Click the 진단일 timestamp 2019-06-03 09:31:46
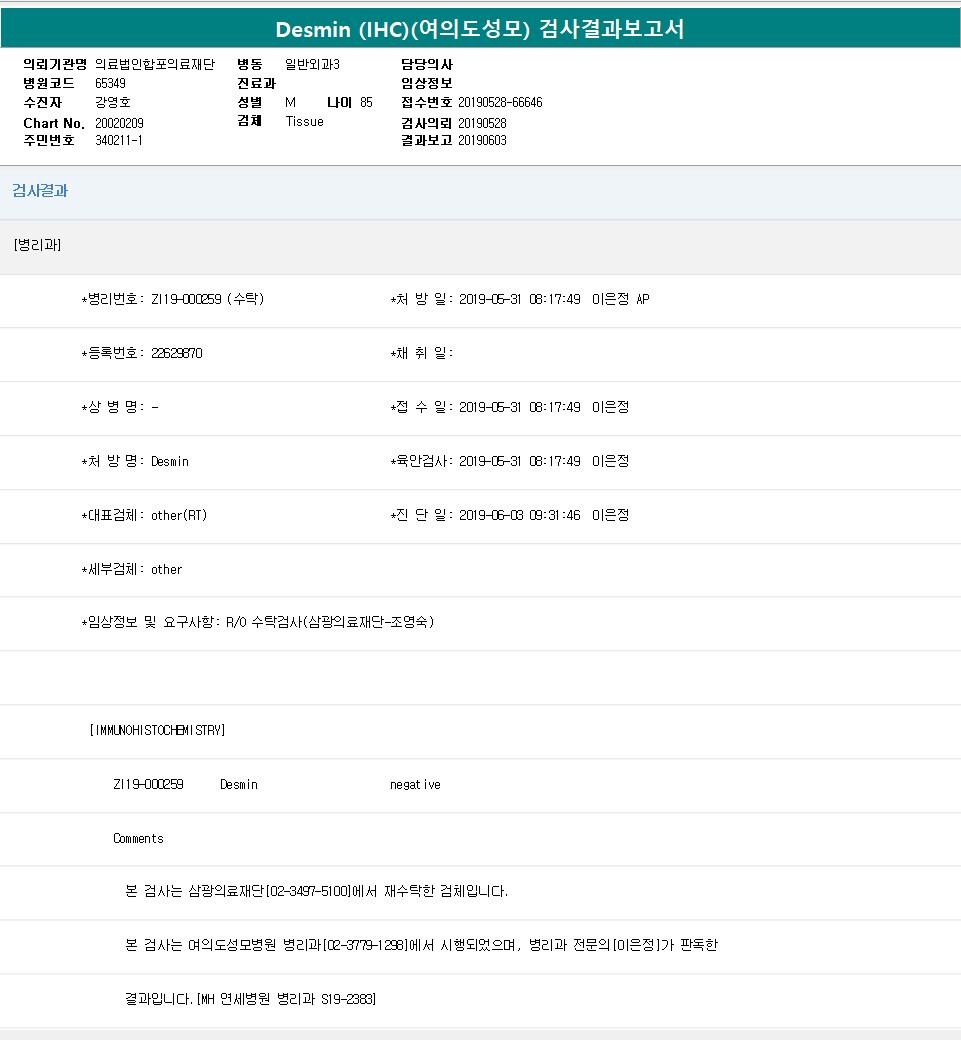Image resolution: width=961 pixels, height=1040 pixels. coord(519,515)
